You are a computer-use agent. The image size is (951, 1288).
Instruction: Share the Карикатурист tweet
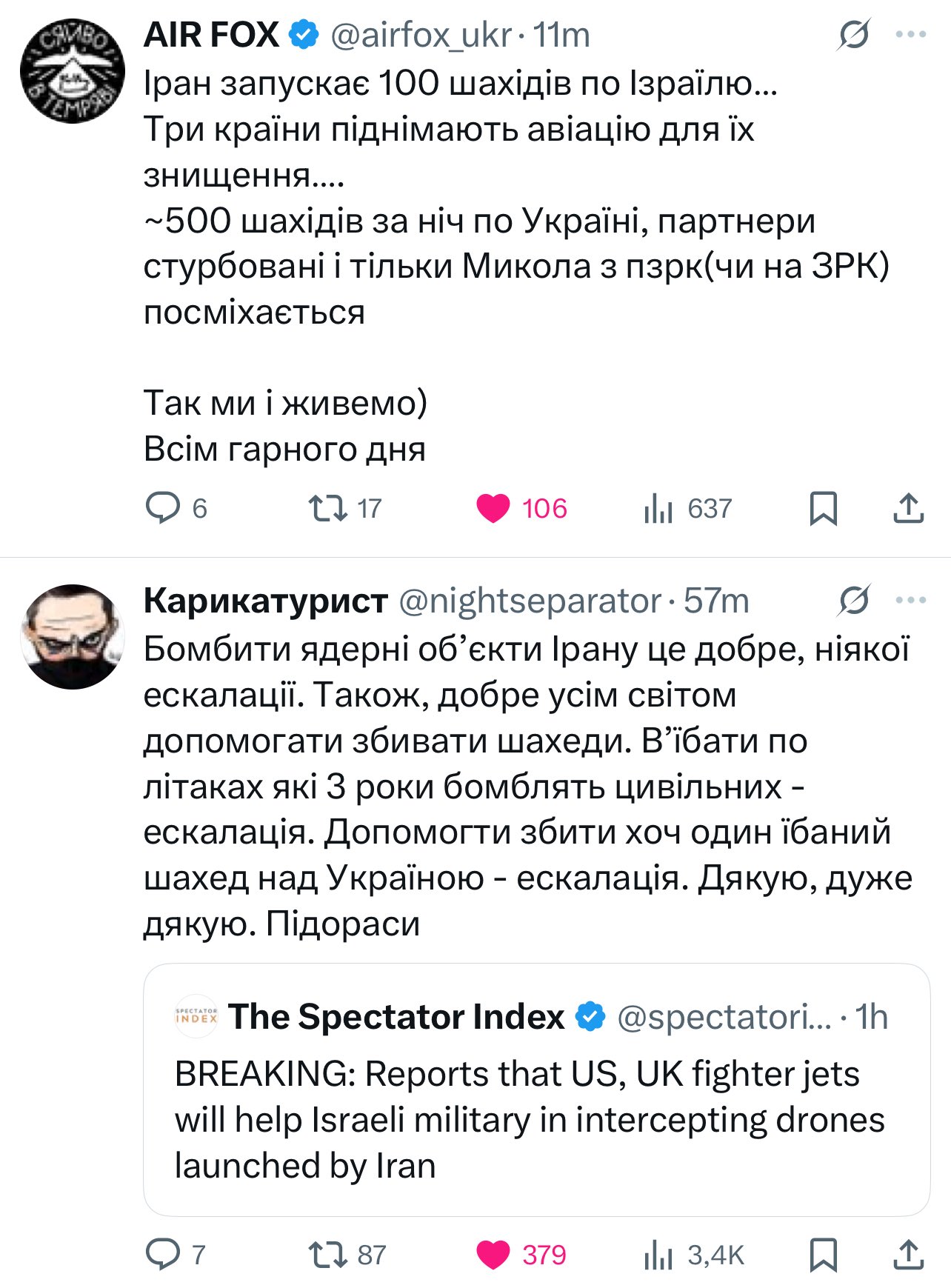tap(908, 1254)
